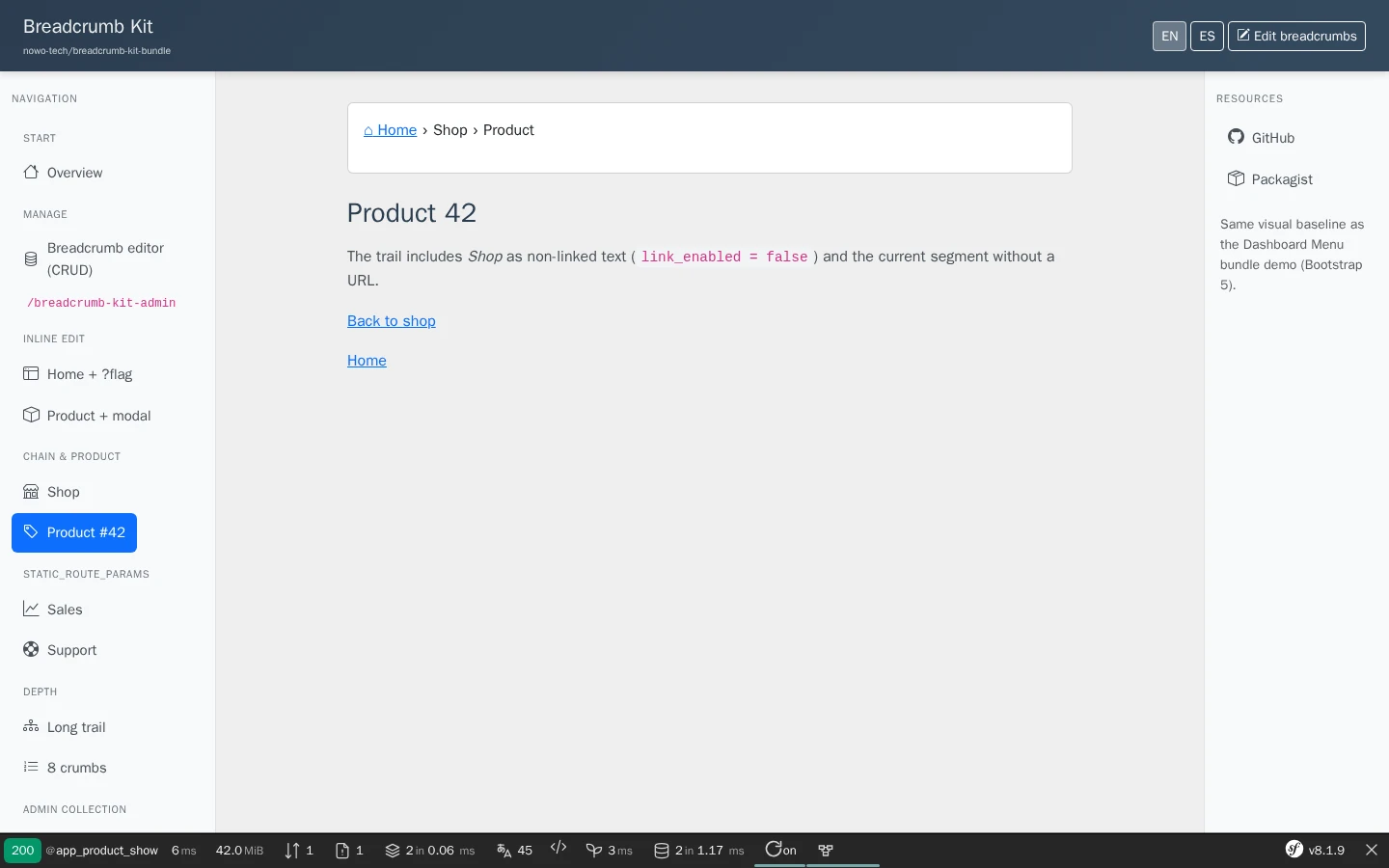The height and width of the screenshot is (868, 1389).
Task: Click the layout icon next to Home + ?flag
Action: (31, 373)
